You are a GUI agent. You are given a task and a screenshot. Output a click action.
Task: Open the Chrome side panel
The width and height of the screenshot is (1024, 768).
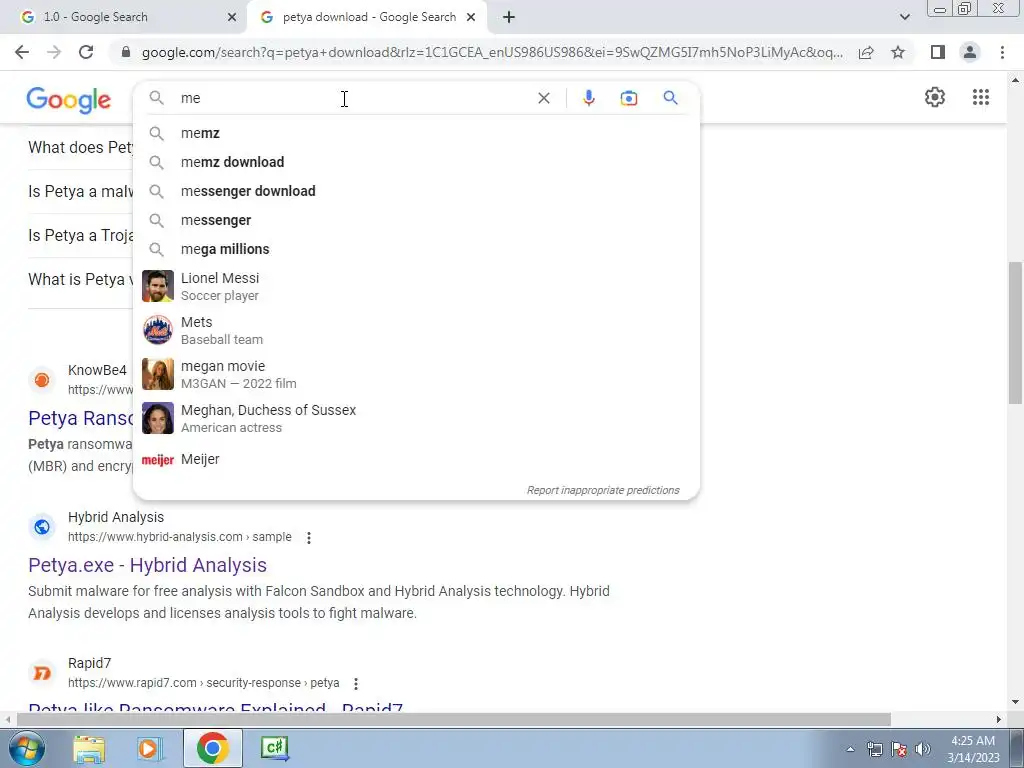[x=938, y=52]
